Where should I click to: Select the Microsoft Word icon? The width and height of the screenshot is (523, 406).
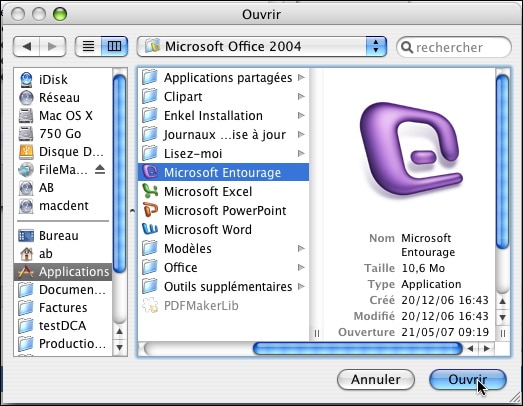(150, 229)
